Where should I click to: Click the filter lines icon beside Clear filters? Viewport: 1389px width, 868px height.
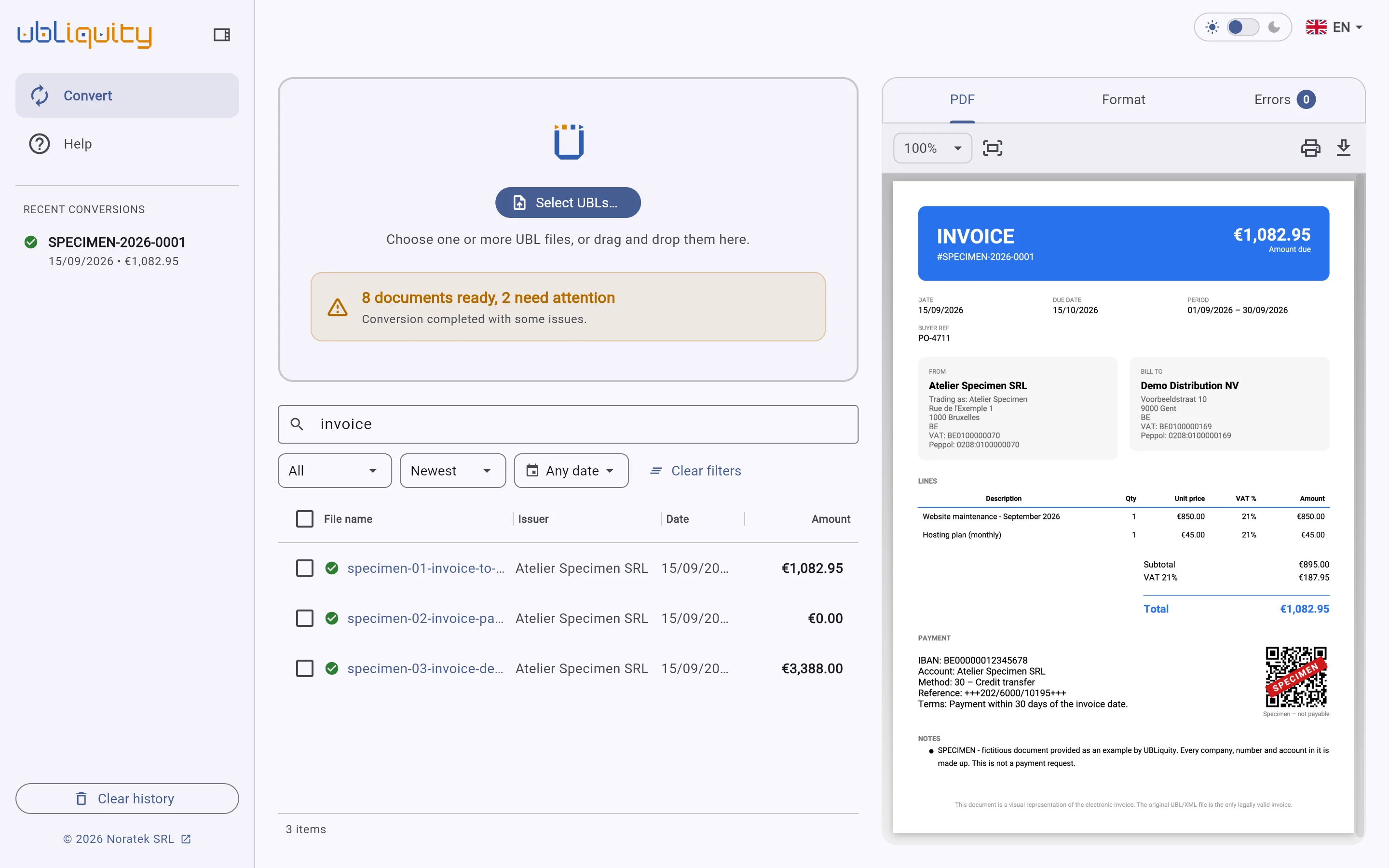[x=655, y=471]
